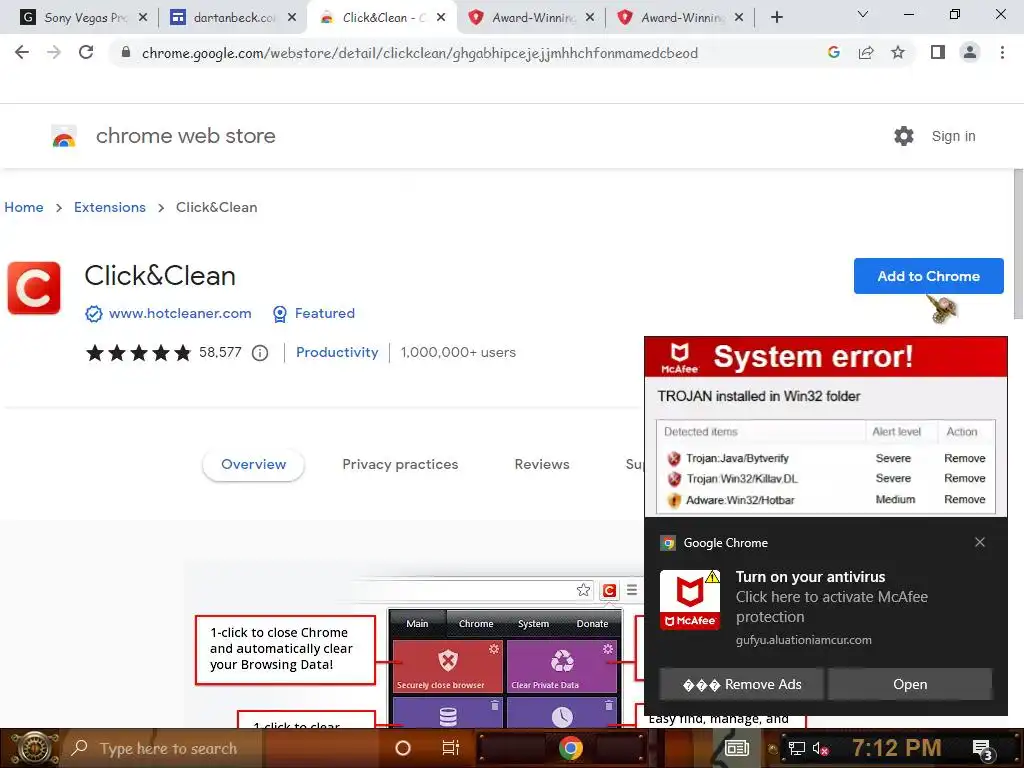
Task: Click the Google icon in address bar
Action: [833, 52]
